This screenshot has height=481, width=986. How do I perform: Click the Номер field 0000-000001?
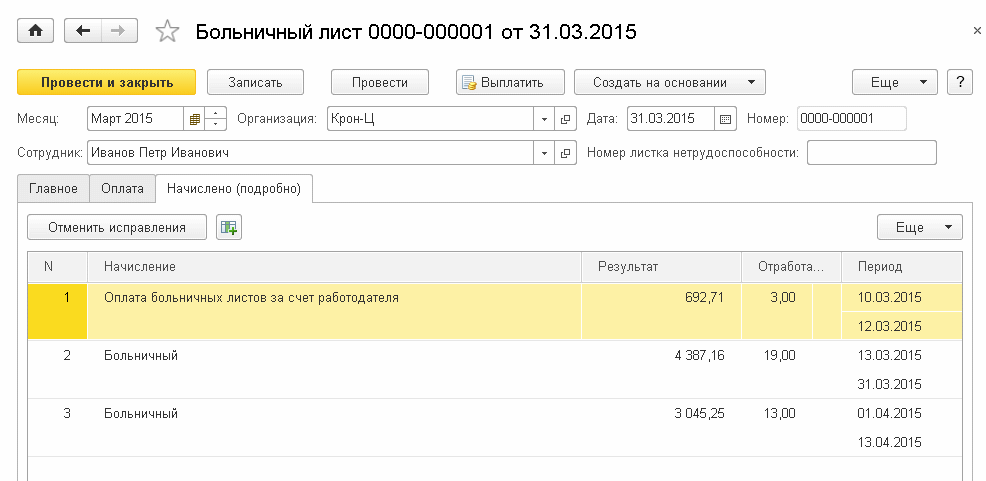(x=851, y=119)
